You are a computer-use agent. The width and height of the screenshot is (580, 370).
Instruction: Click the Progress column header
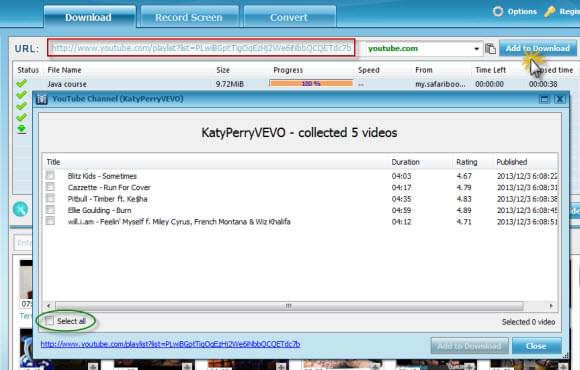click(288, 70)
